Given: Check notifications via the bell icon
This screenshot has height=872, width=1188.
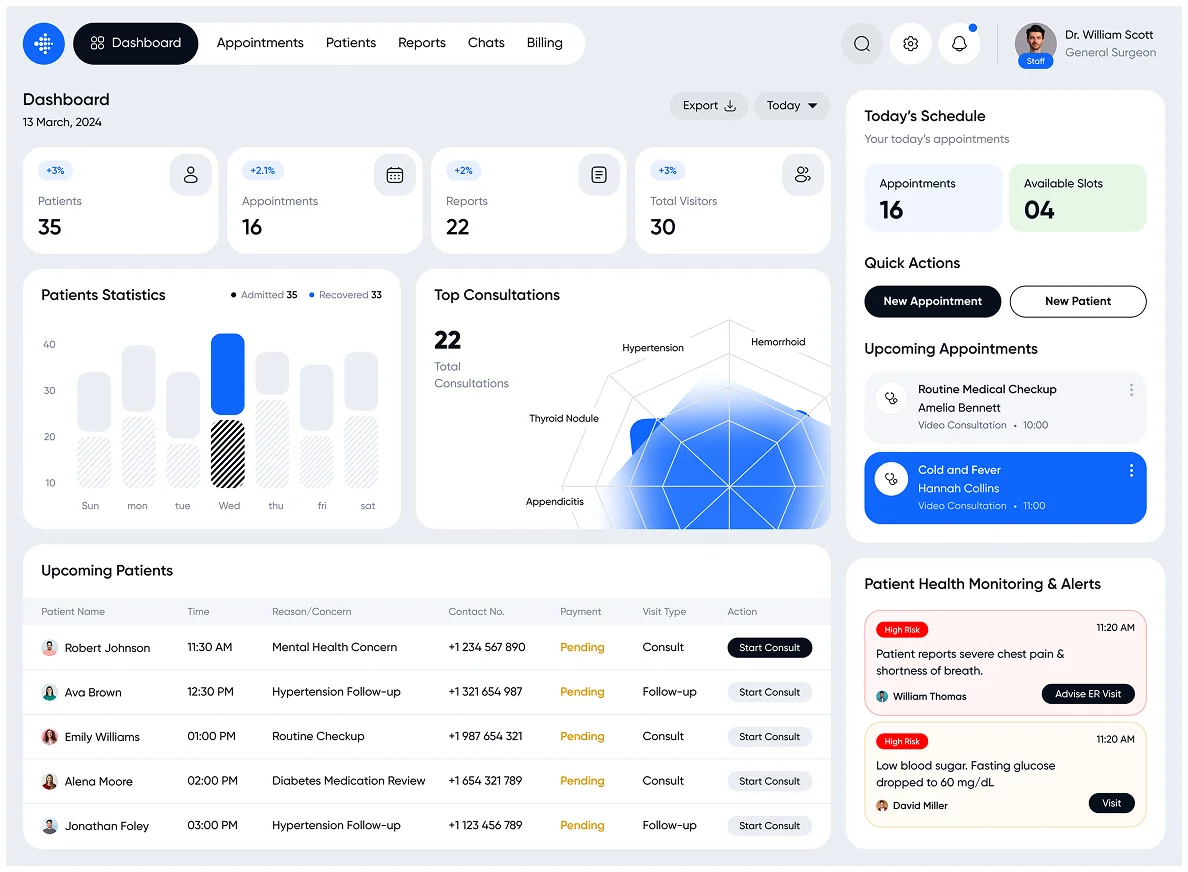Looking at the screenshot, I should point(959,44).
